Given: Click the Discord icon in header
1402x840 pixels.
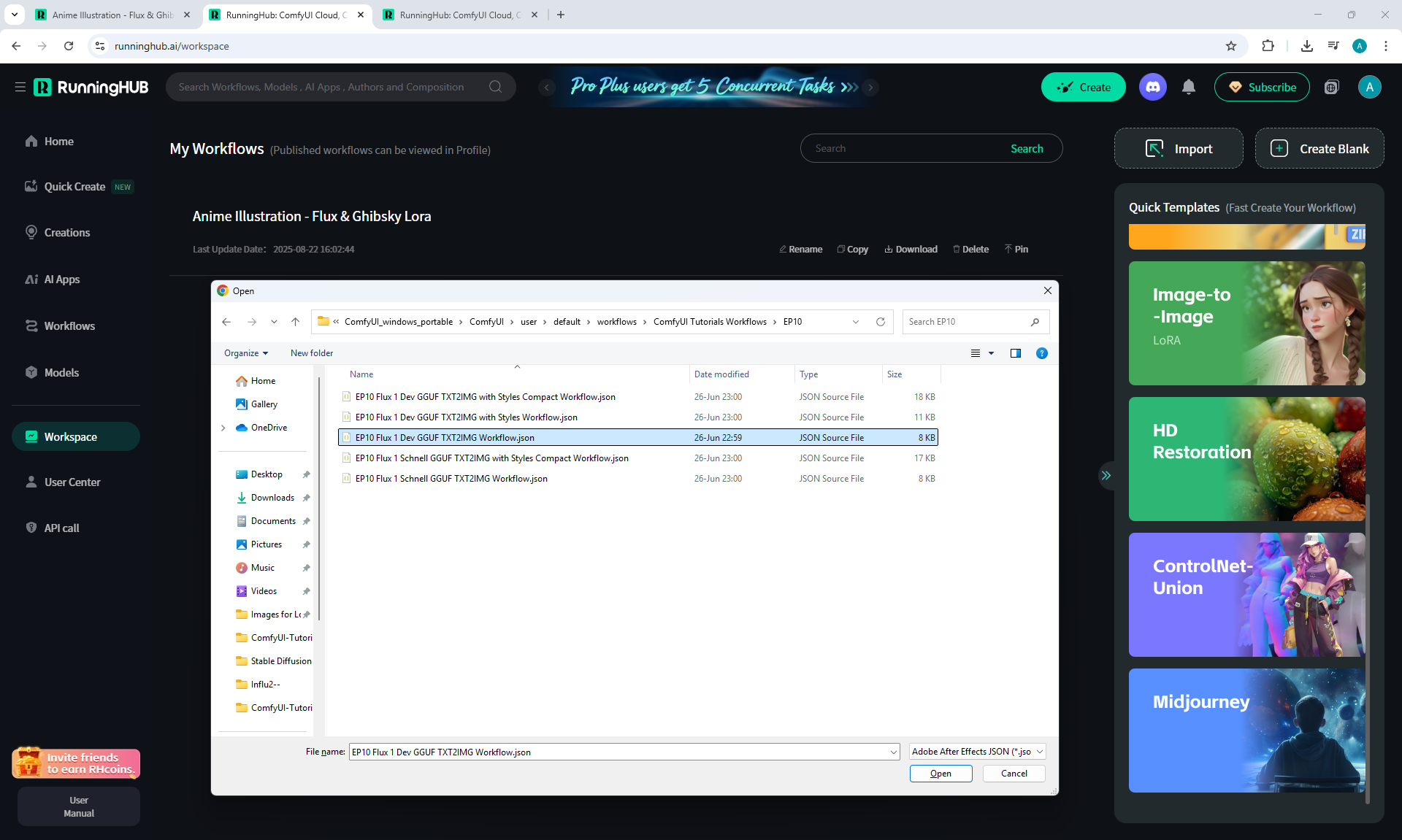Looking at the screenshot, I should click(1152, 87).
